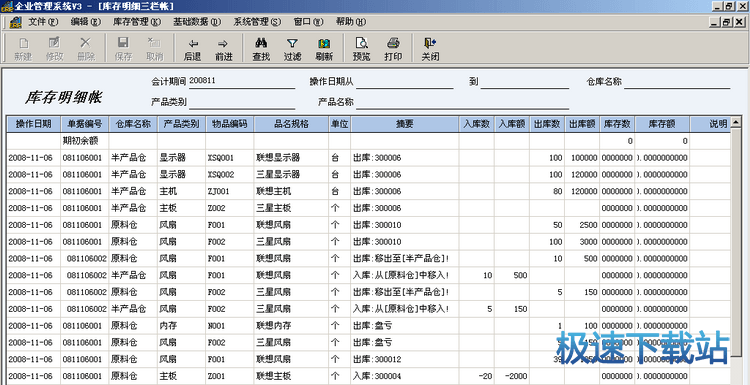Click summary cell 出库:300012

[405, 359]
